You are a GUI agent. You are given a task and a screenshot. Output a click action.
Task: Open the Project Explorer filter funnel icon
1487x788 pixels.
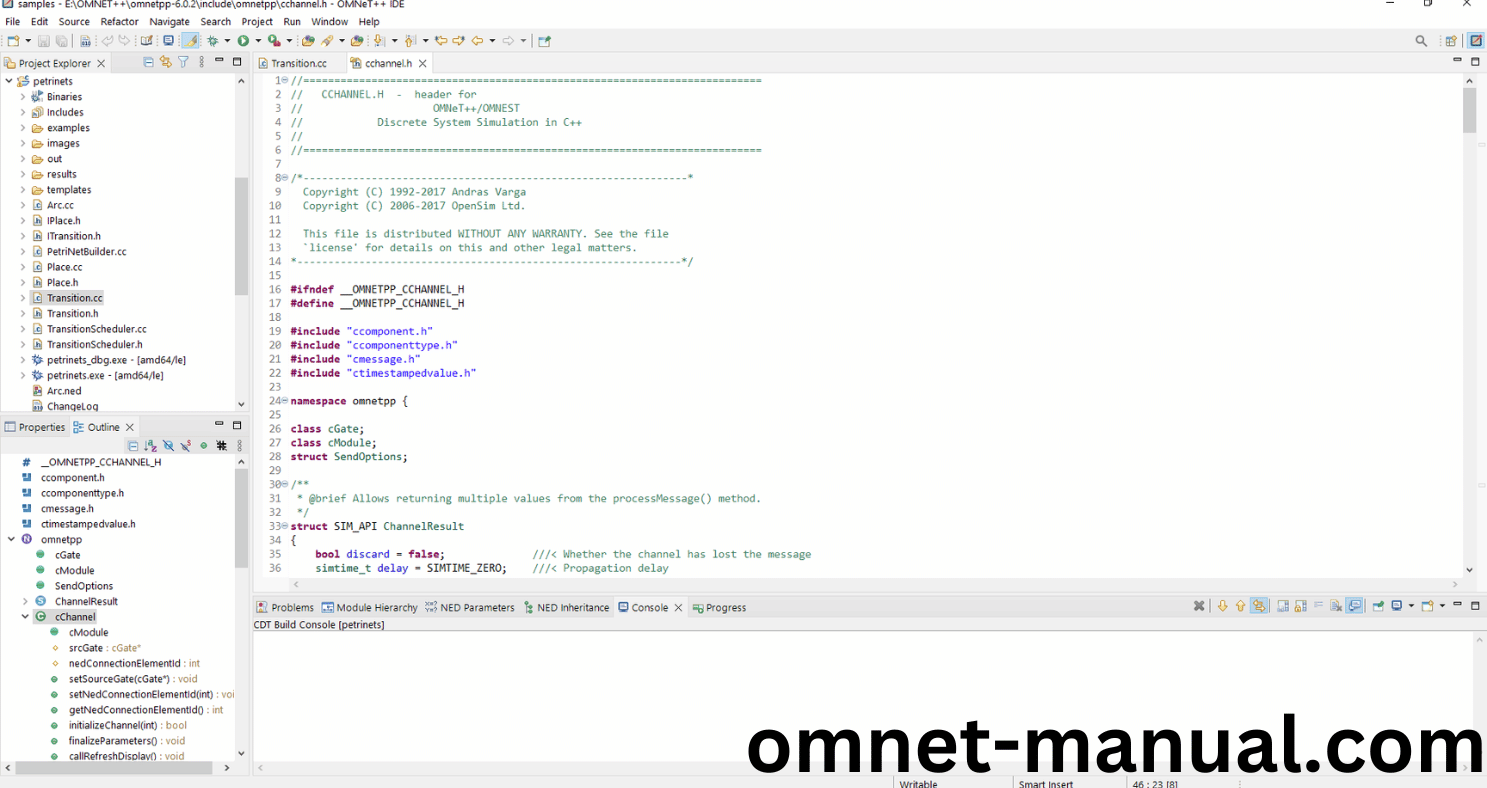tap(183, 62)
